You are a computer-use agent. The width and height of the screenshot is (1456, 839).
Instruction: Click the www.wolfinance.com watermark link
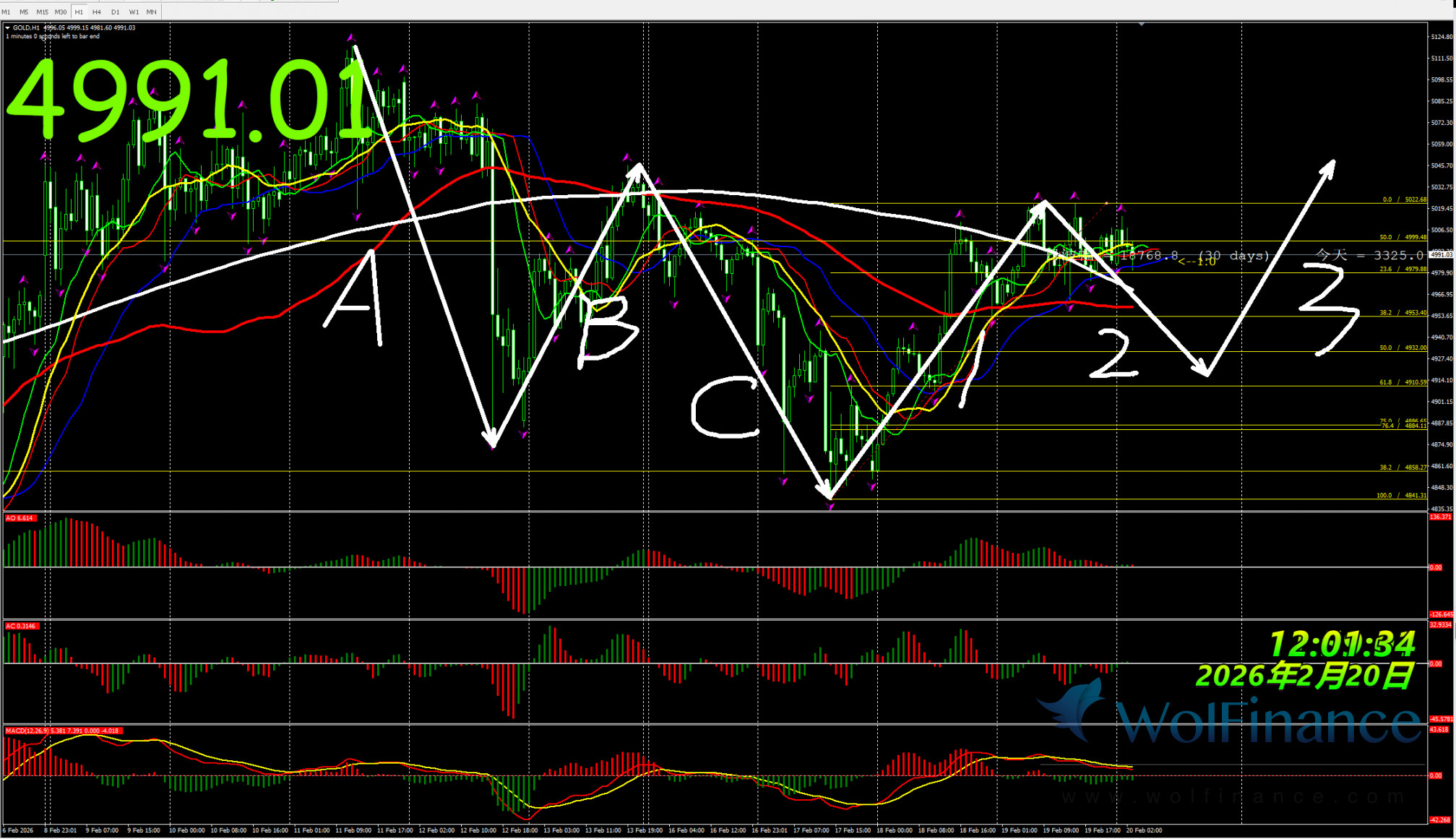tap(1232, 797)
